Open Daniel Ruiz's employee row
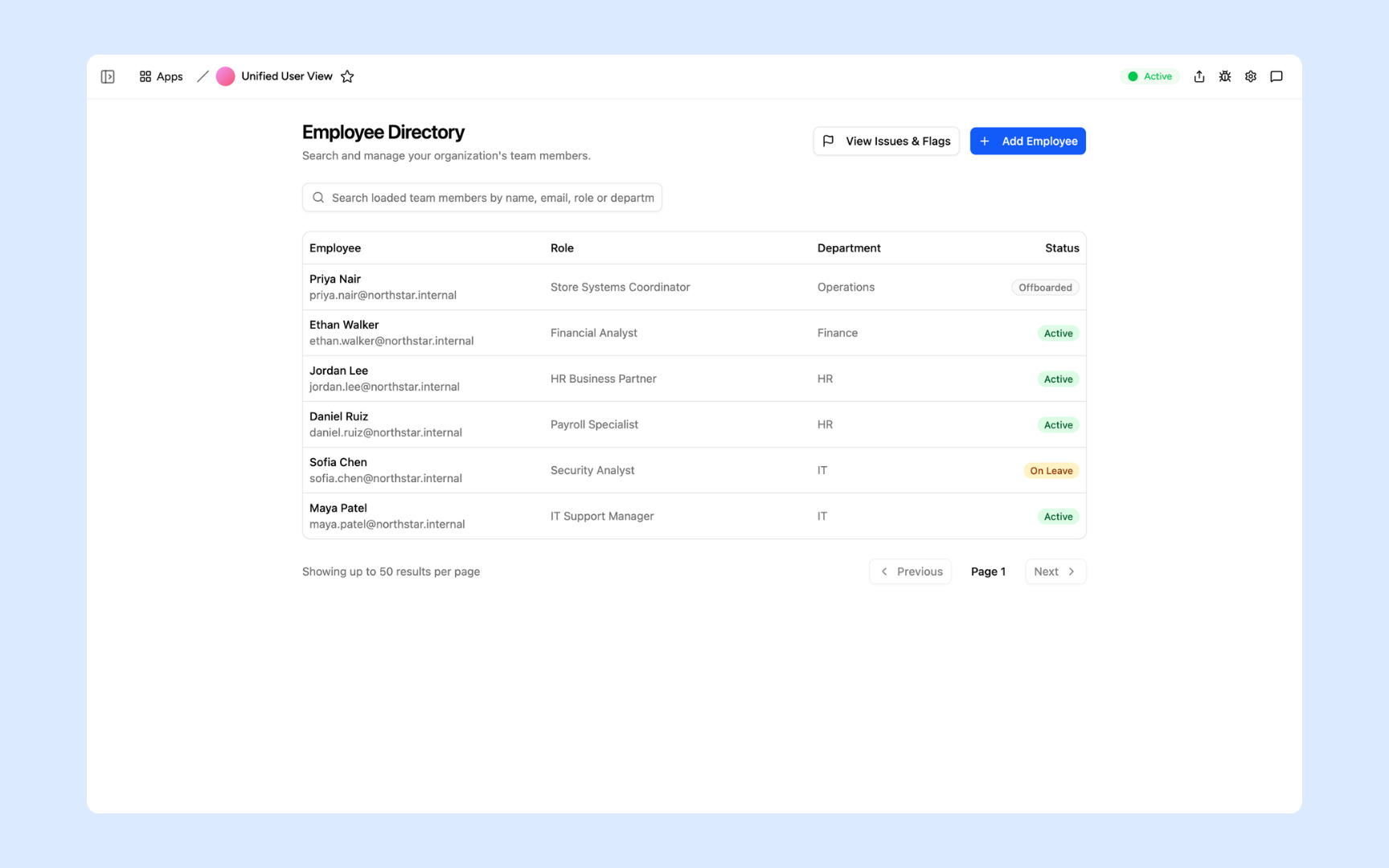This screenshot has width=1389, height=868. click(694, 424)
